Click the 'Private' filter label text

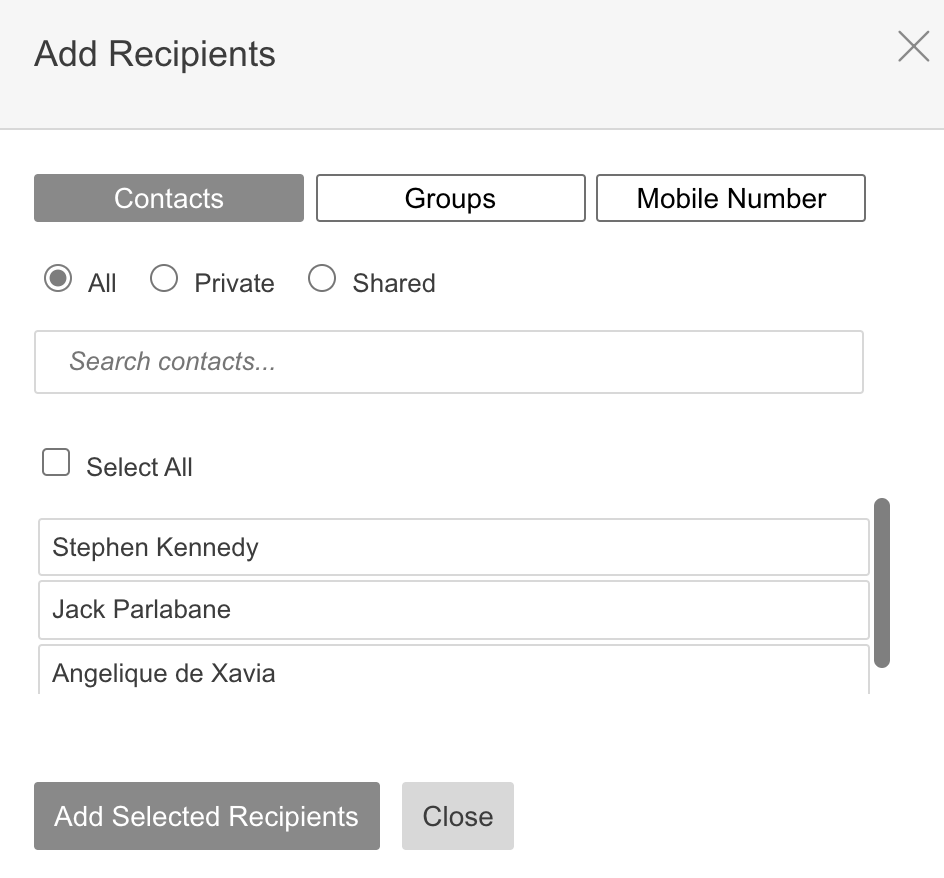point(234,283)
